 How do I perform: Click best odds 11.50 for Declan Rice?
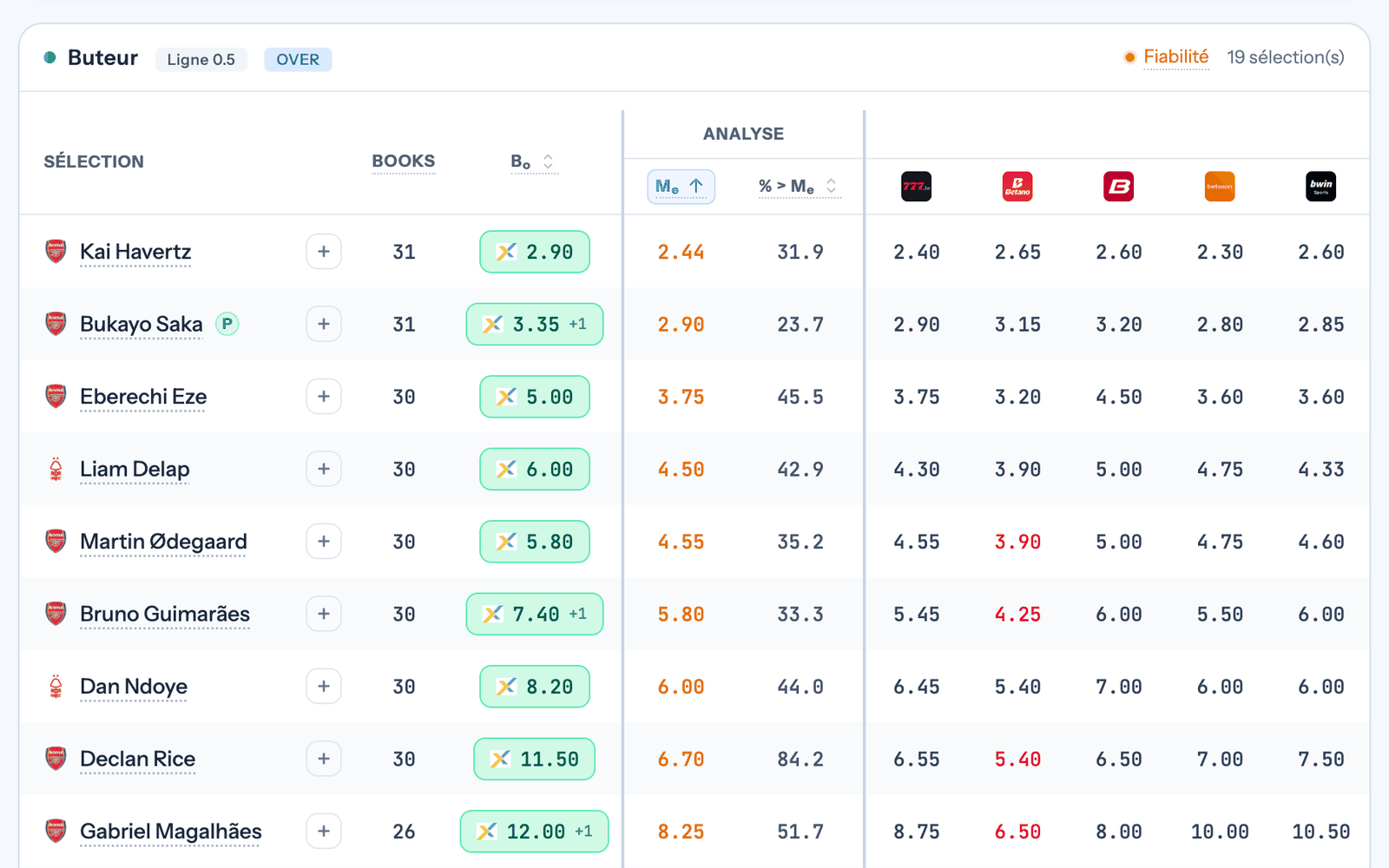[x=535, y=759]
